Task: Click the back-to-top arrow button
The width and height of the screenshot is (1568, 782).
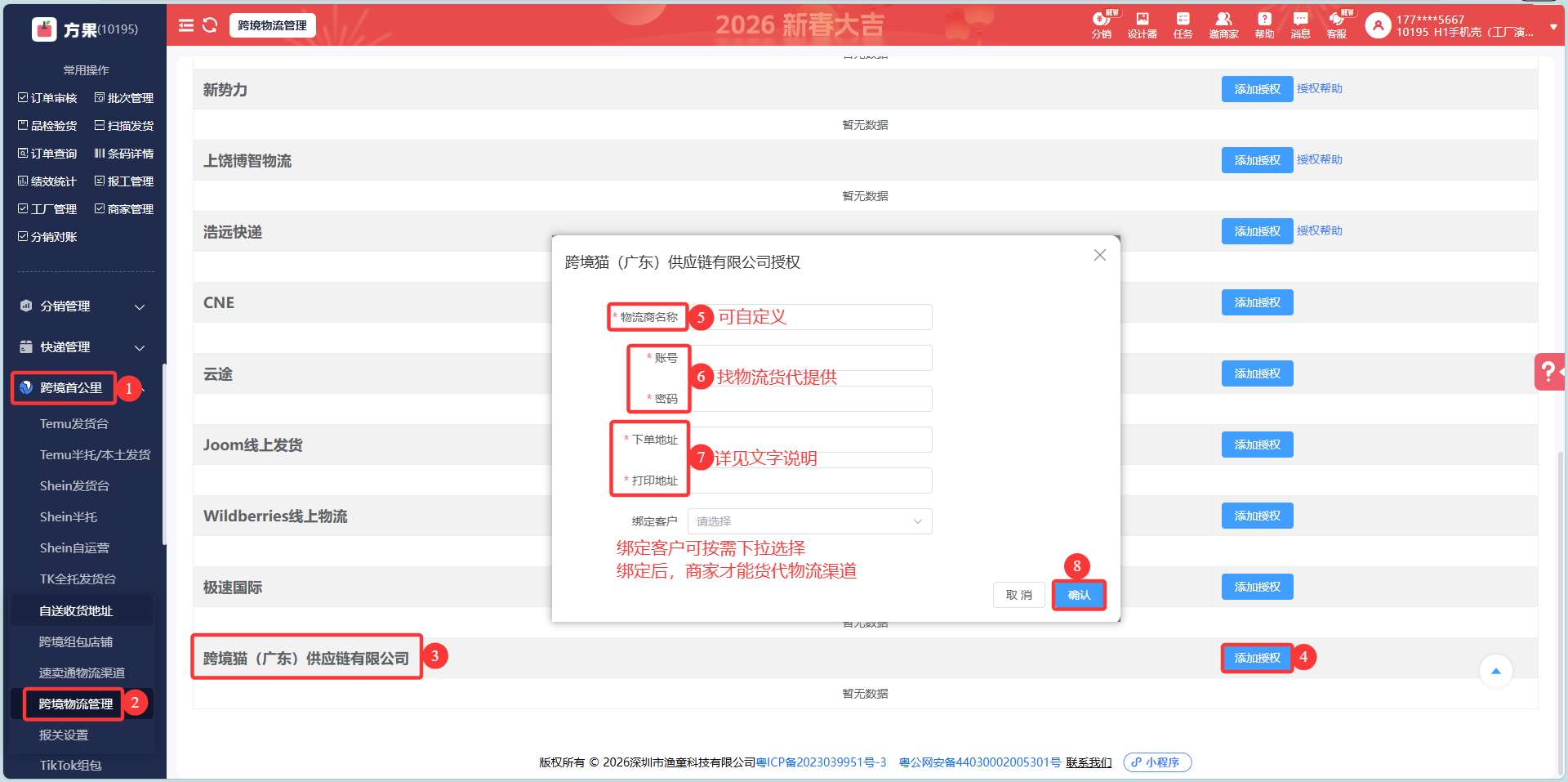Action: click(x=1496, y=672)
